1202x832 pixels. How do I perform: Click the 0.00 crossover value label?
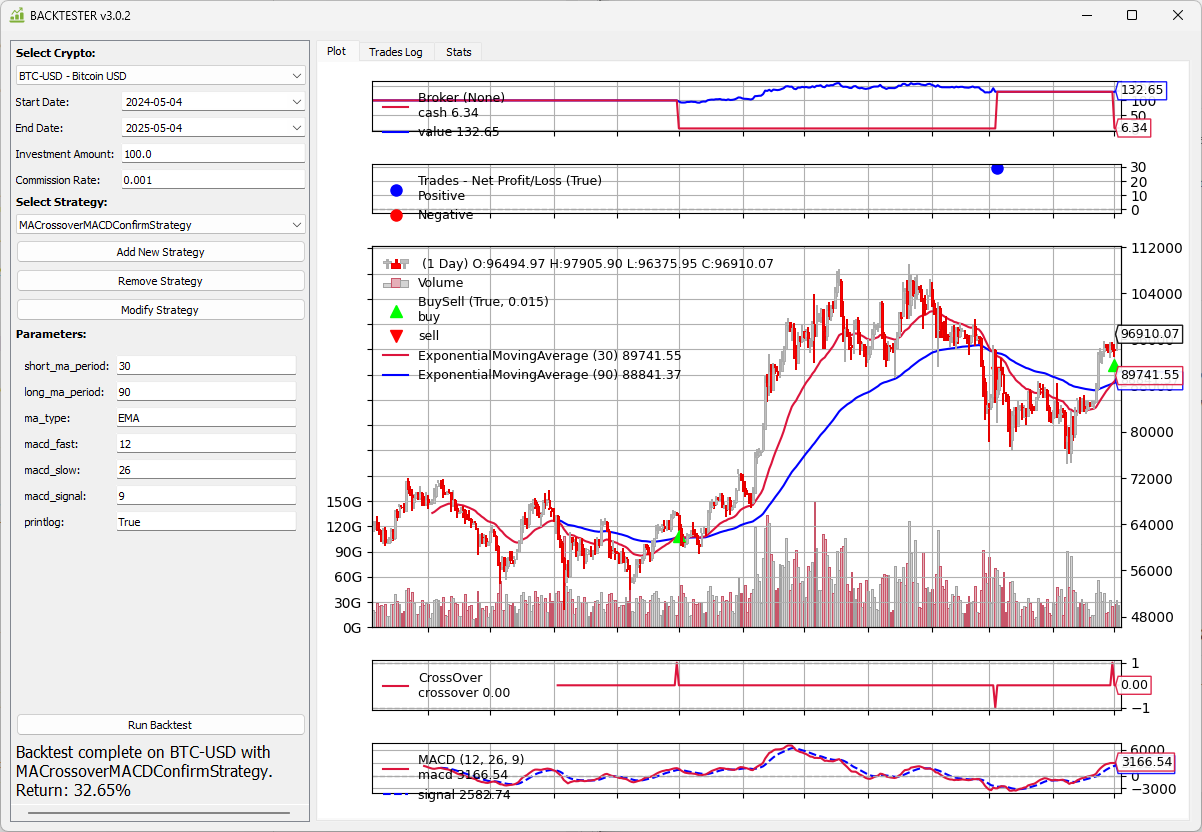pos(1134,685)
